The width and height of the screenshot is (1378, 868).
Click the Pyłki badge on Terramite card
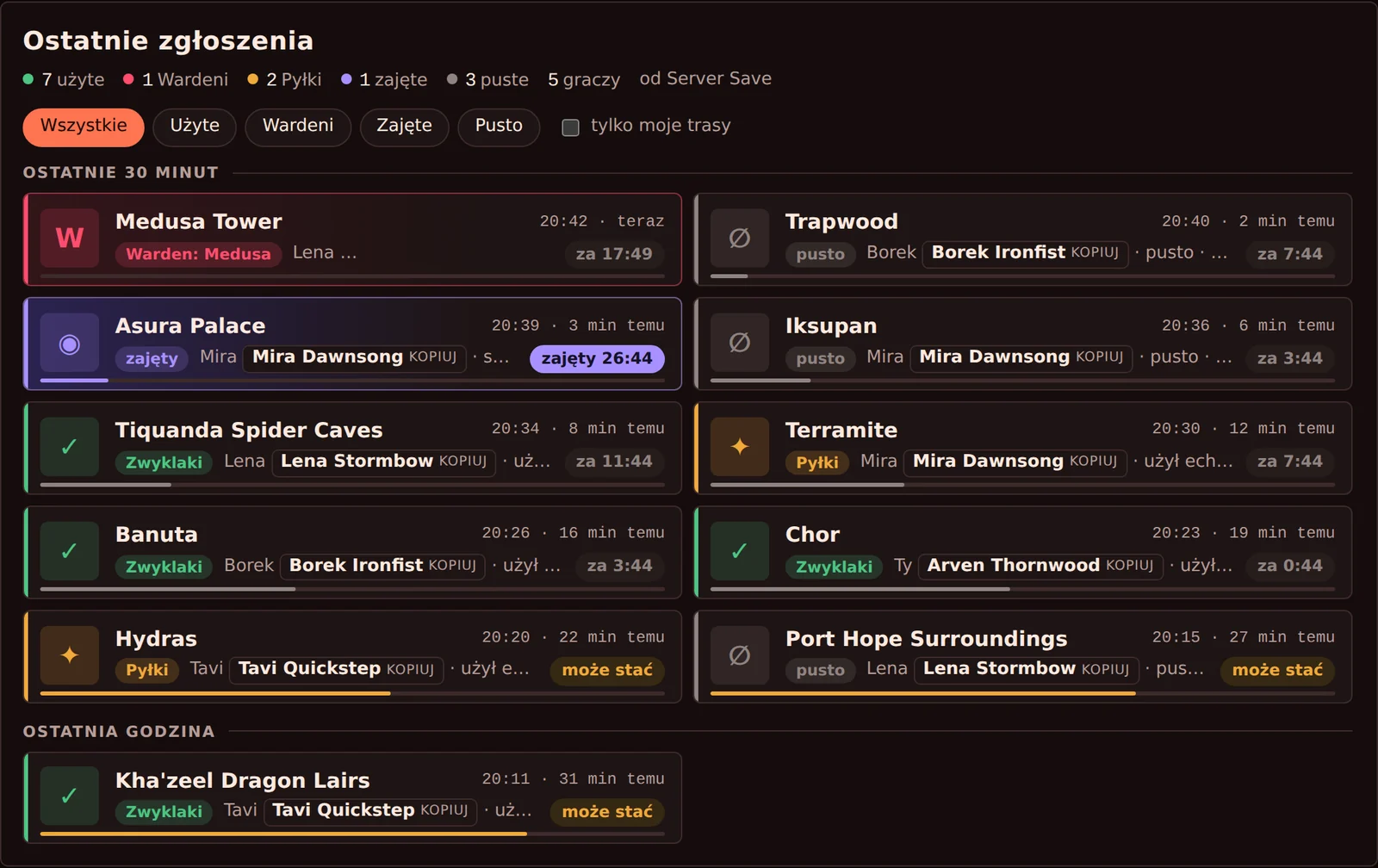(817, 463)
